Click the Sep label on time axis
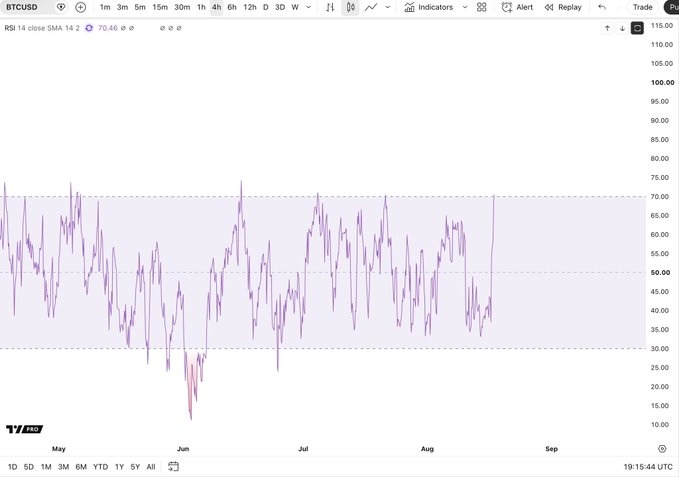Viewport: 679px width, 477px height. [551, 448]
